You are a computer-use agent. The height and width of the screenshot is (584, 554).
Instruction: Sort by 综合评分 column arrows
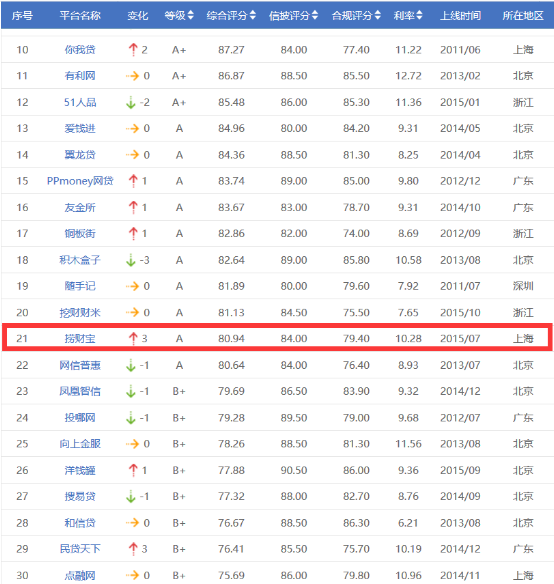point(253,15)
